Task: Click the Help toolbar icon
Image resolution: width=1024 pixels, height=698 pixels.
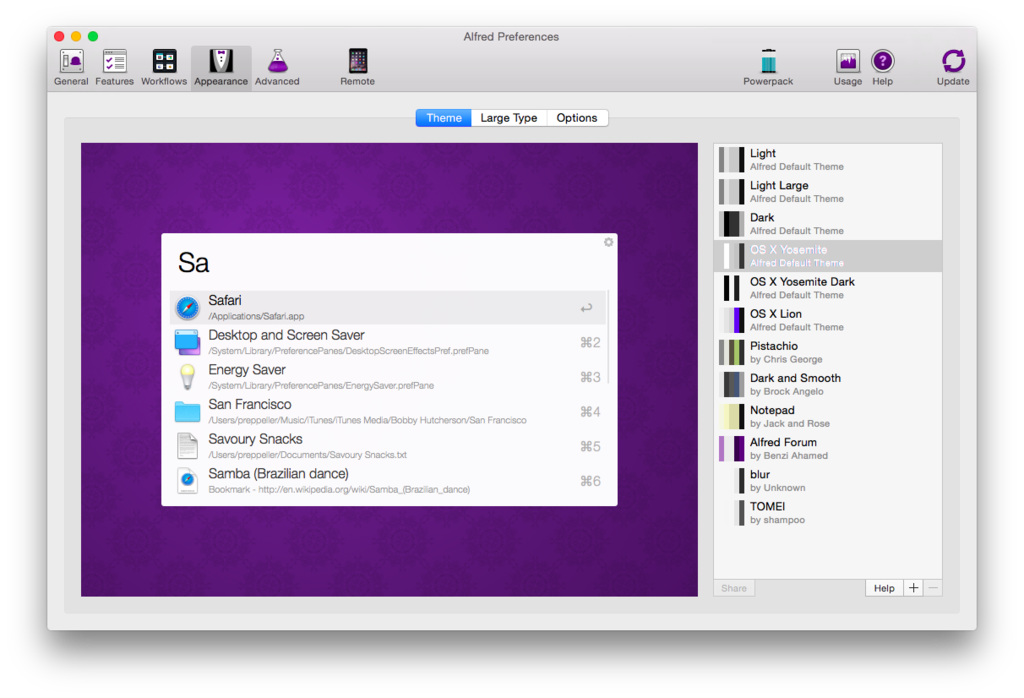Action: 882,68
